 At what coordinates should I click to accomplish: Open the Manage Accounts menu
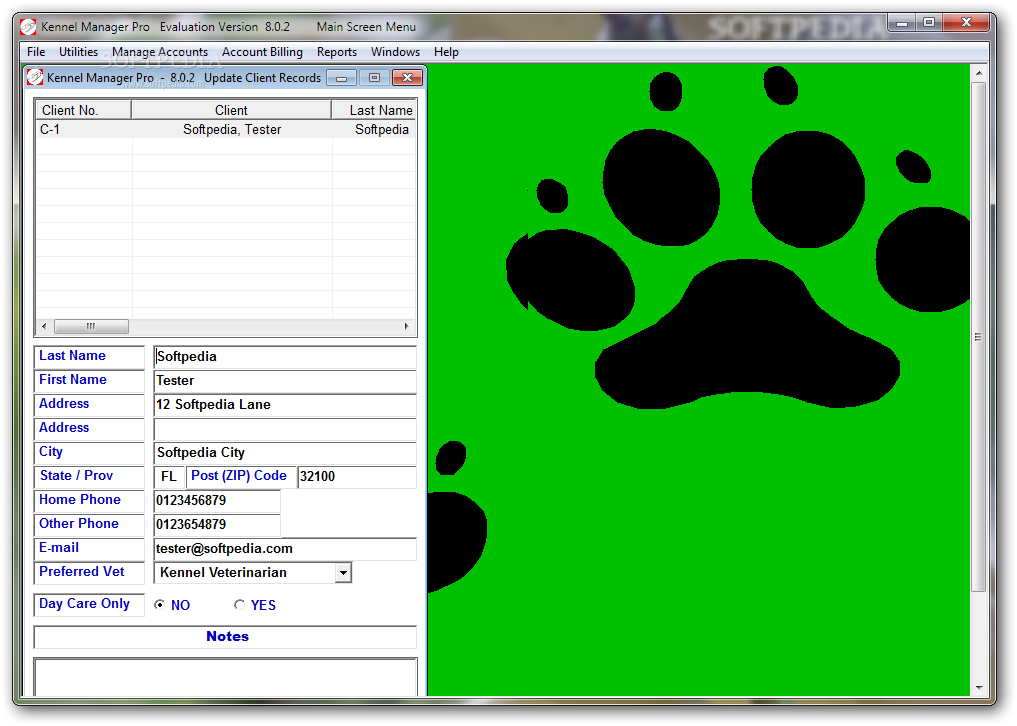(160, 52)
